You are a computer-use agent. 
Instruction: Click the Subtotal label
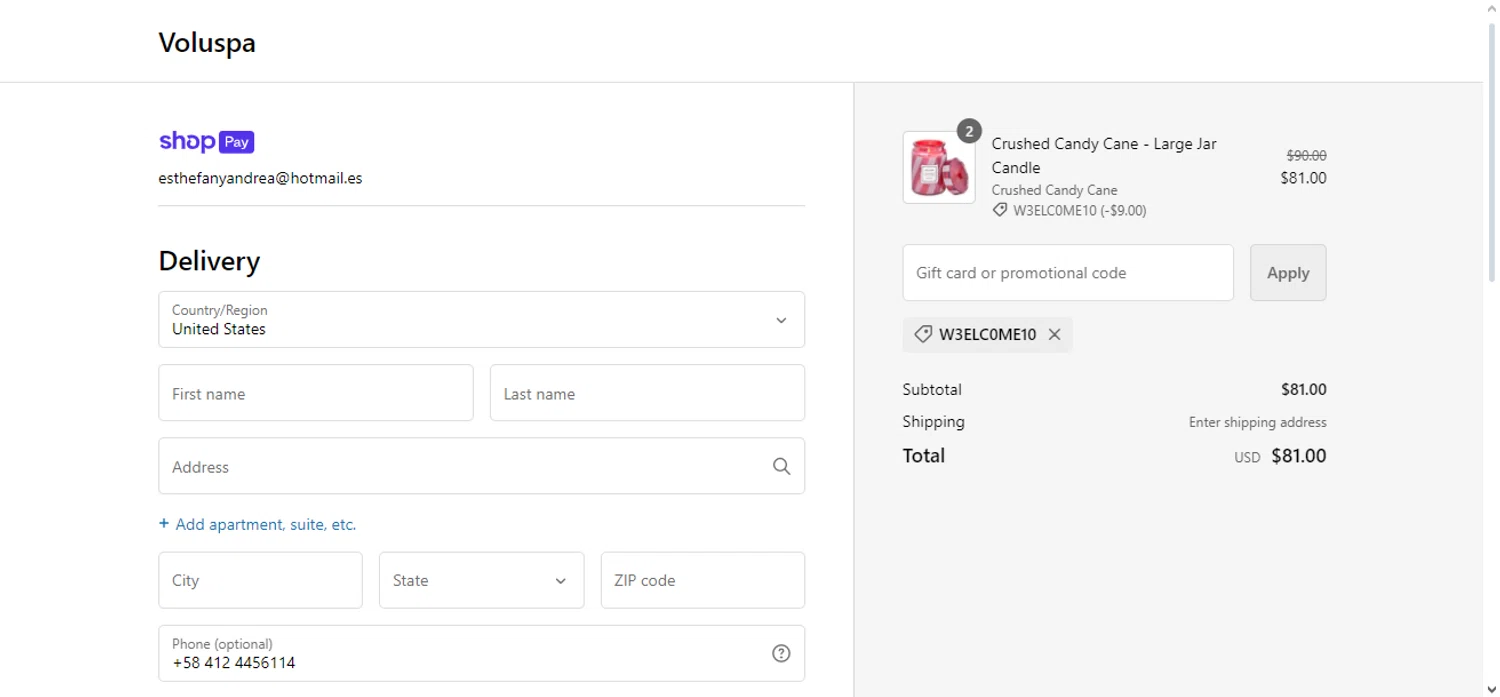[932, 389]
